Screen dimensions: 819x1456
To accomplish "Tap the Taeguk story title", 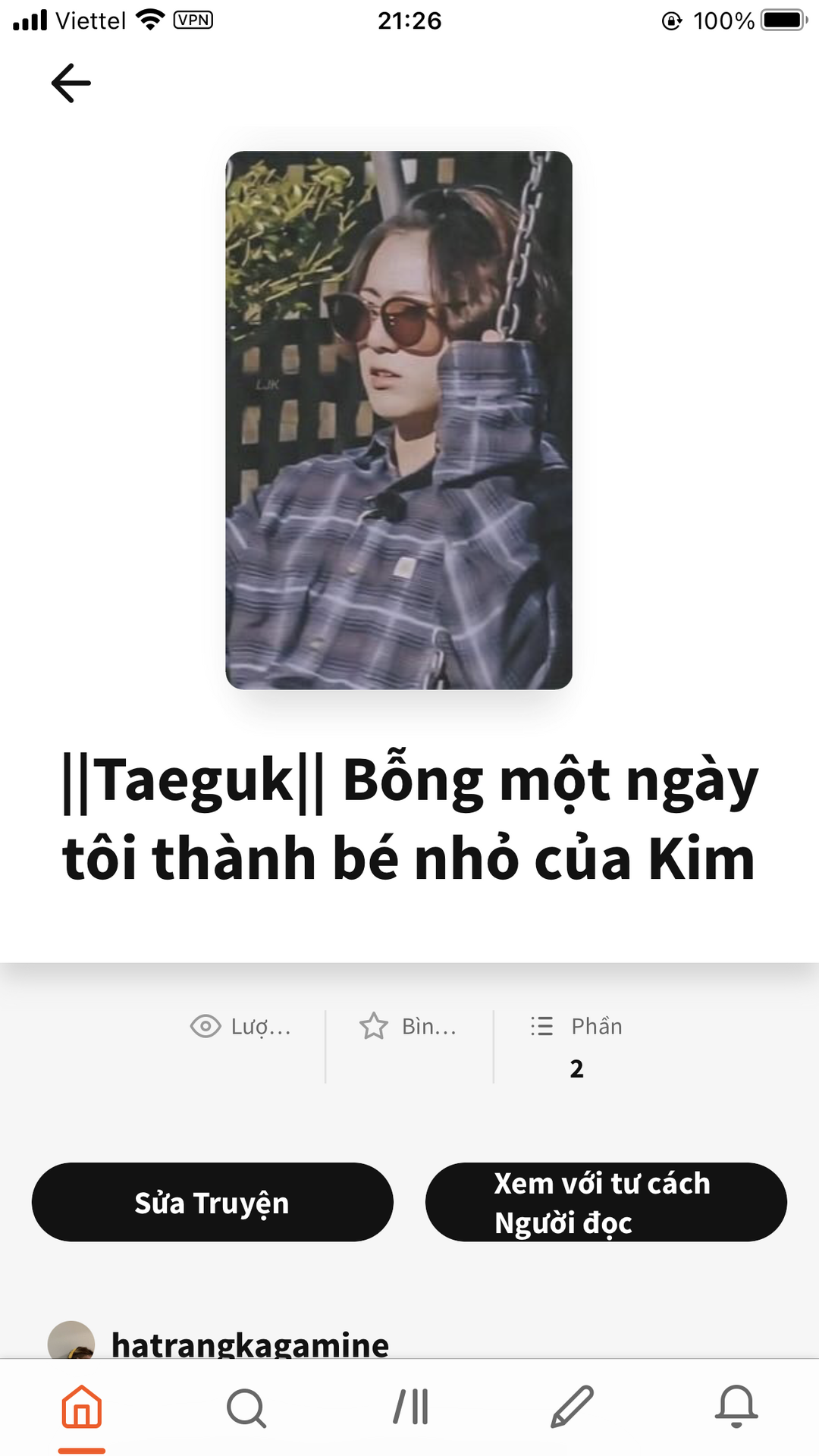I will point(409,820).
